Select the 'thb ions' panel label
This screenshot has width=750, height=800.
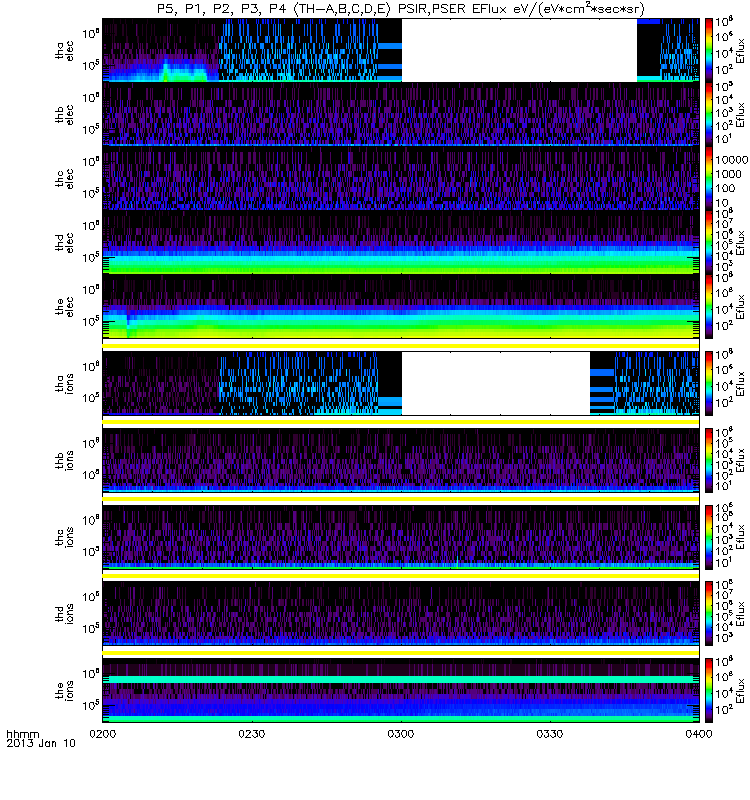tap(64, 460)
